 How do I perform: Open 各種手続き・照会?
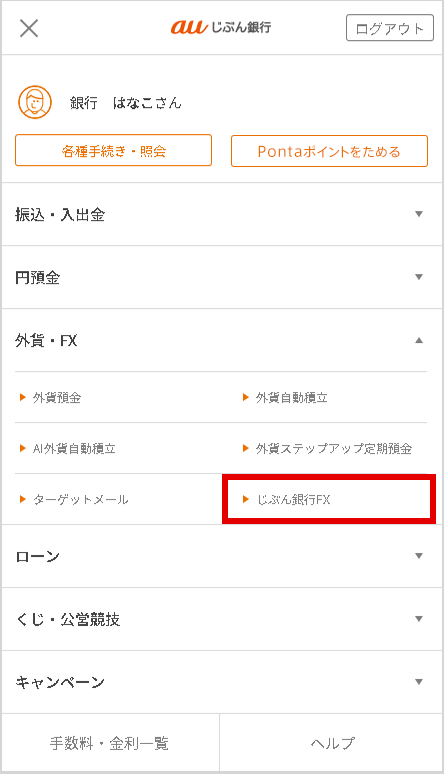click(x=114, y=151)
